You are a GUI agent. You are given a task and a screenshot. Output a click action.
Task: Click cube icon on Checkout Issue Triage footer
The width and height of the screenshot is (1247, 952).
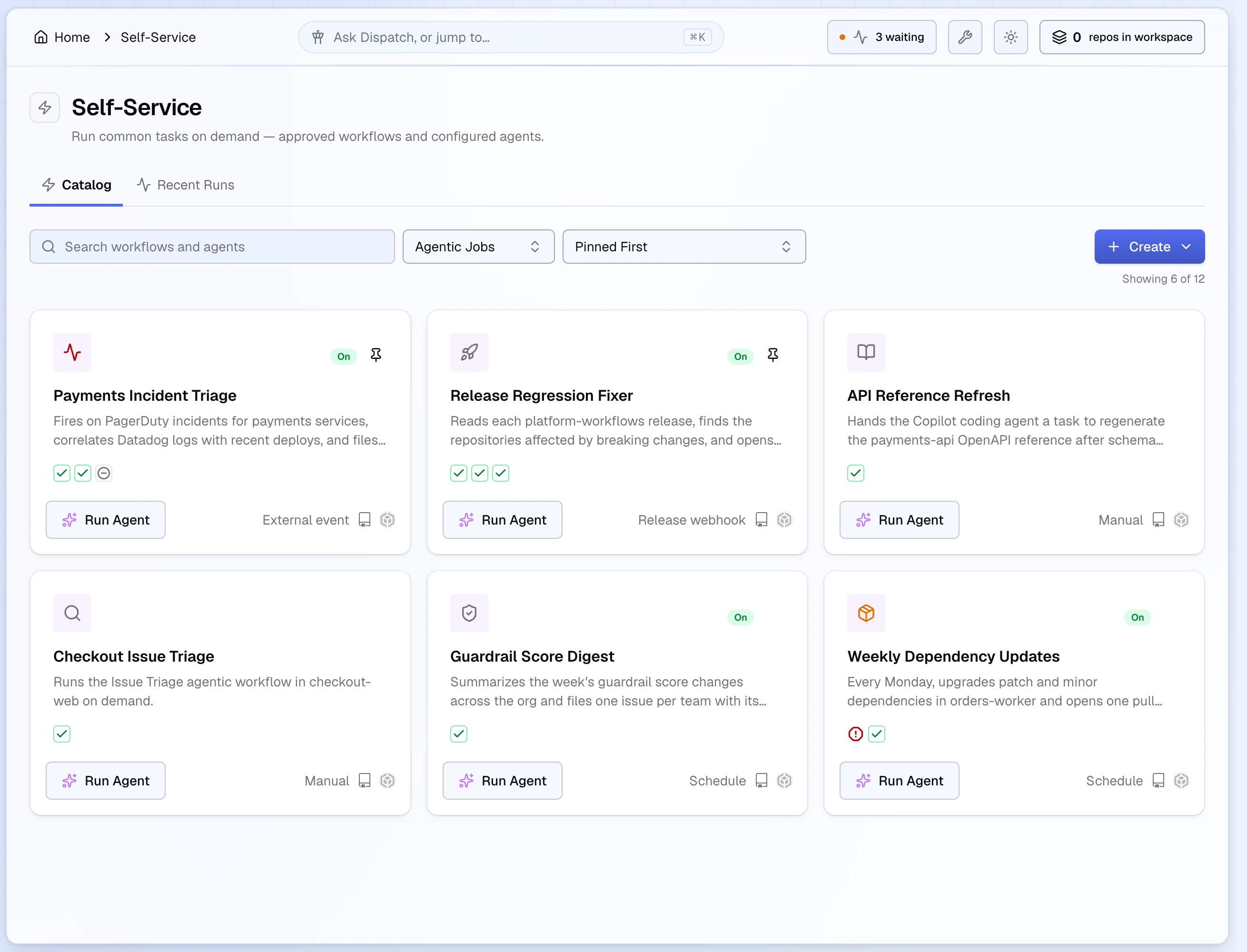click(x=387, y=781)
